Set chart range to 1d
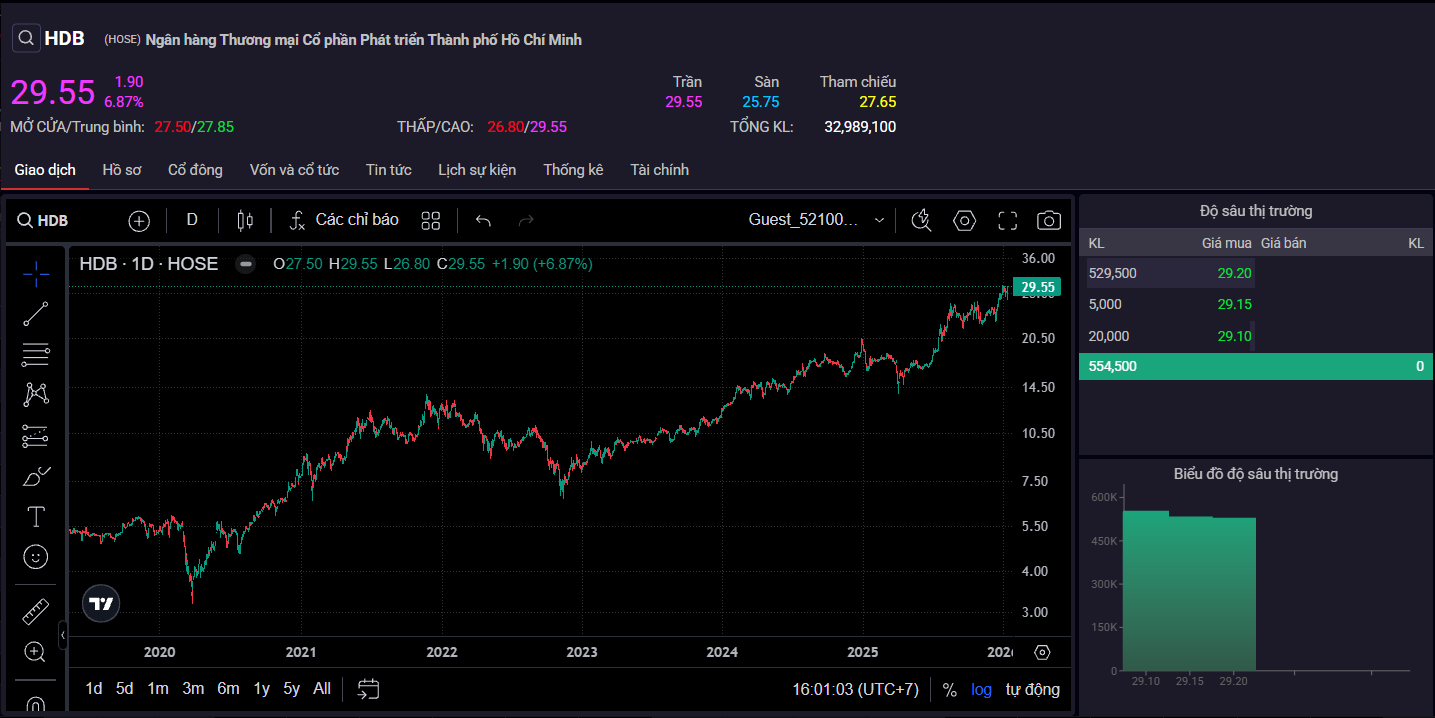 (94, 688)
